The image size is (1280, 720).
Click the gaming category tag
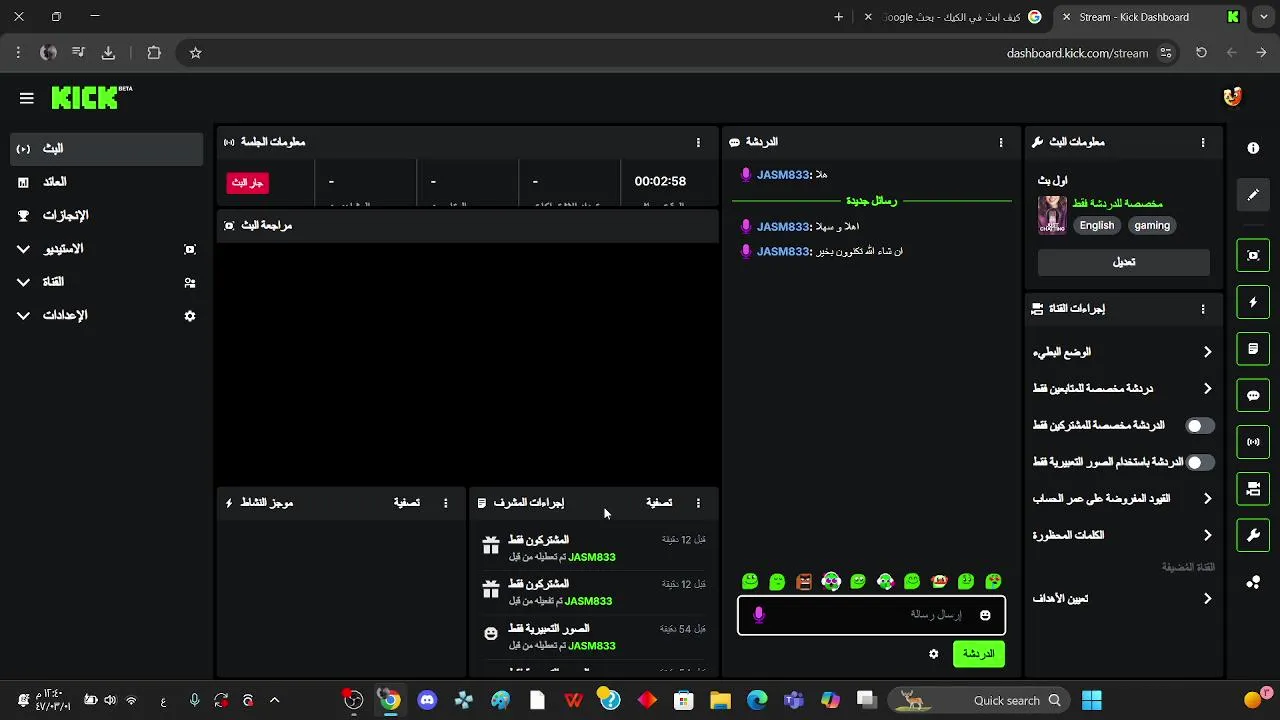pyautogui.click(x=1152, y=226)
